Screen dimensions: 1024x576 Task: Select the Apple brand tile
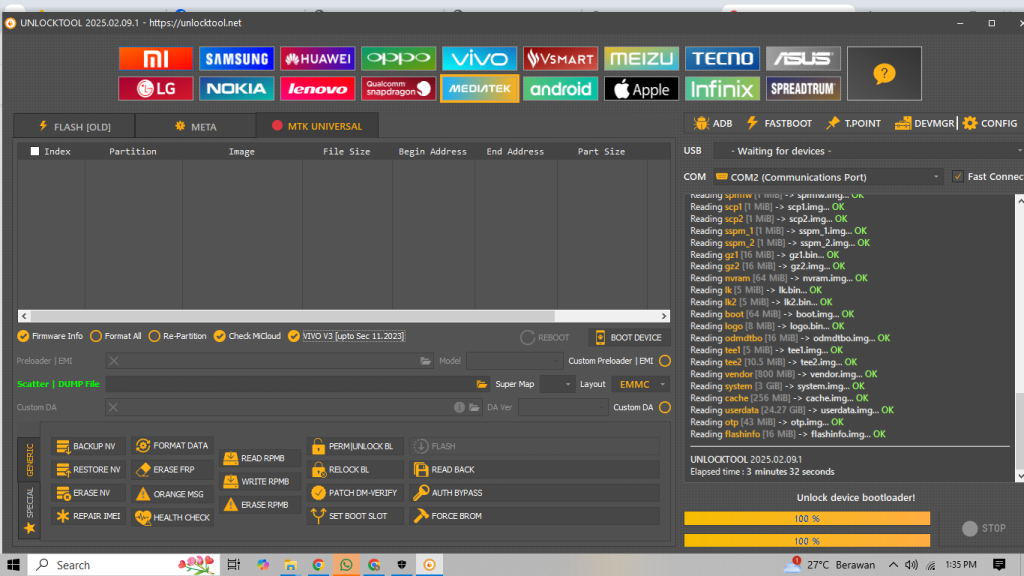641,89
